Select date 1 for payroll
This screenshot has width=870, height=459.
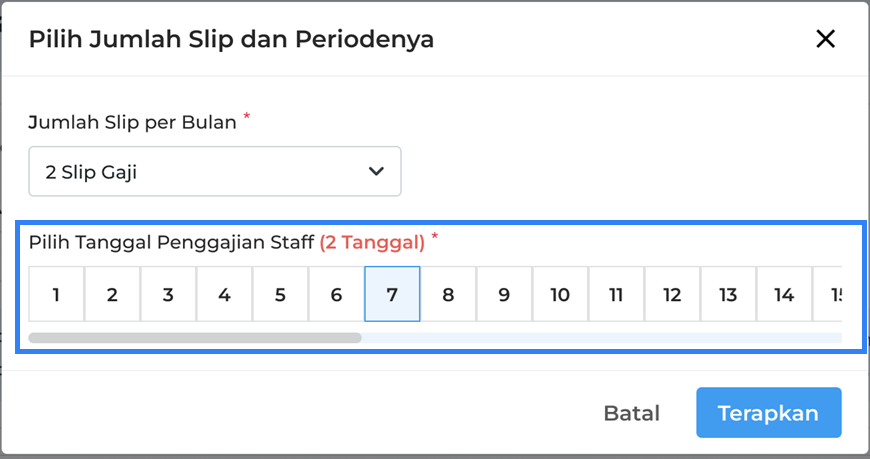tap(56, 294)
